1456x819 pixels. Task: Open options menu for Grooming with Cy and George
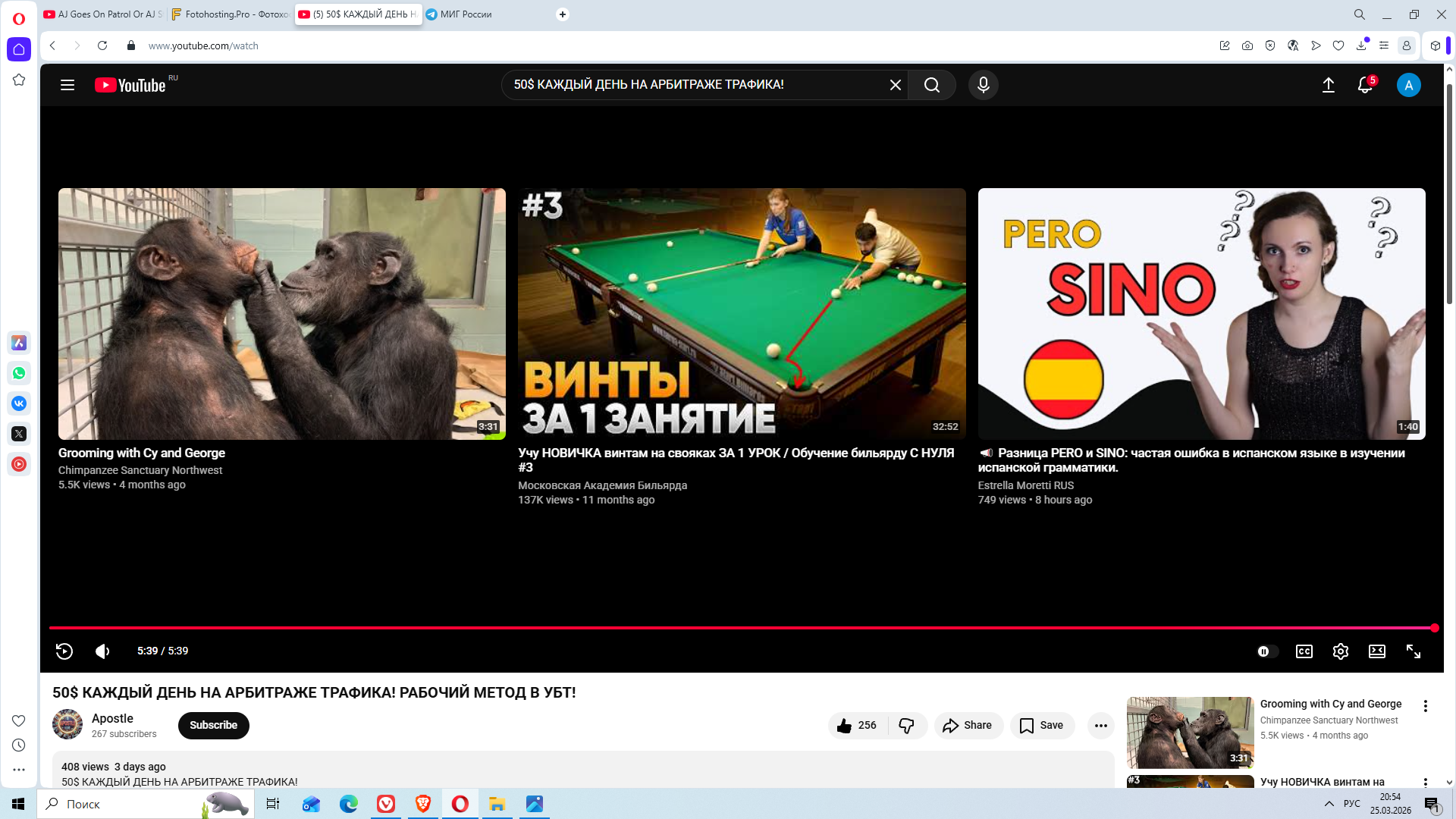[1425, 706]
